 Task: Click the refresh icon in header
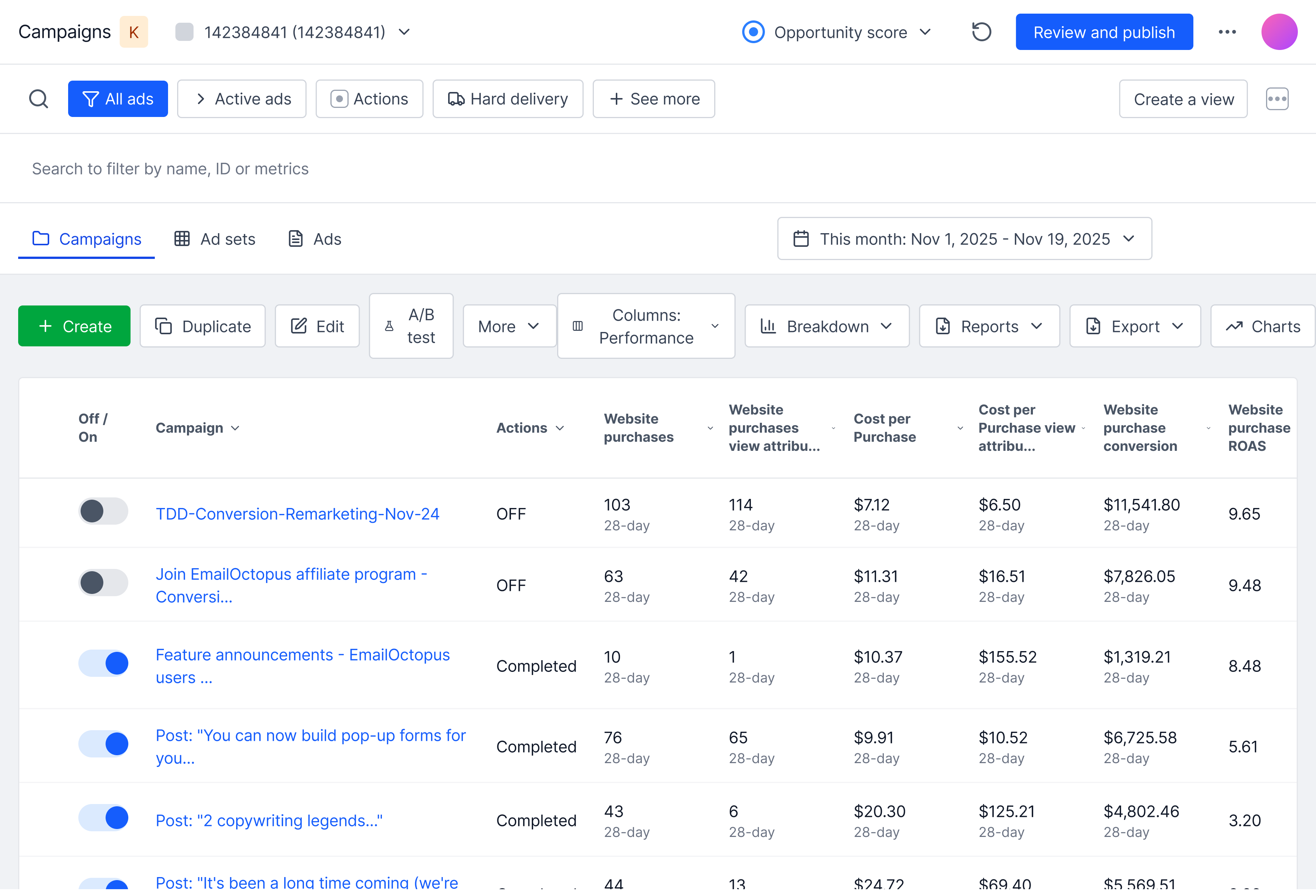pos(981,32)
